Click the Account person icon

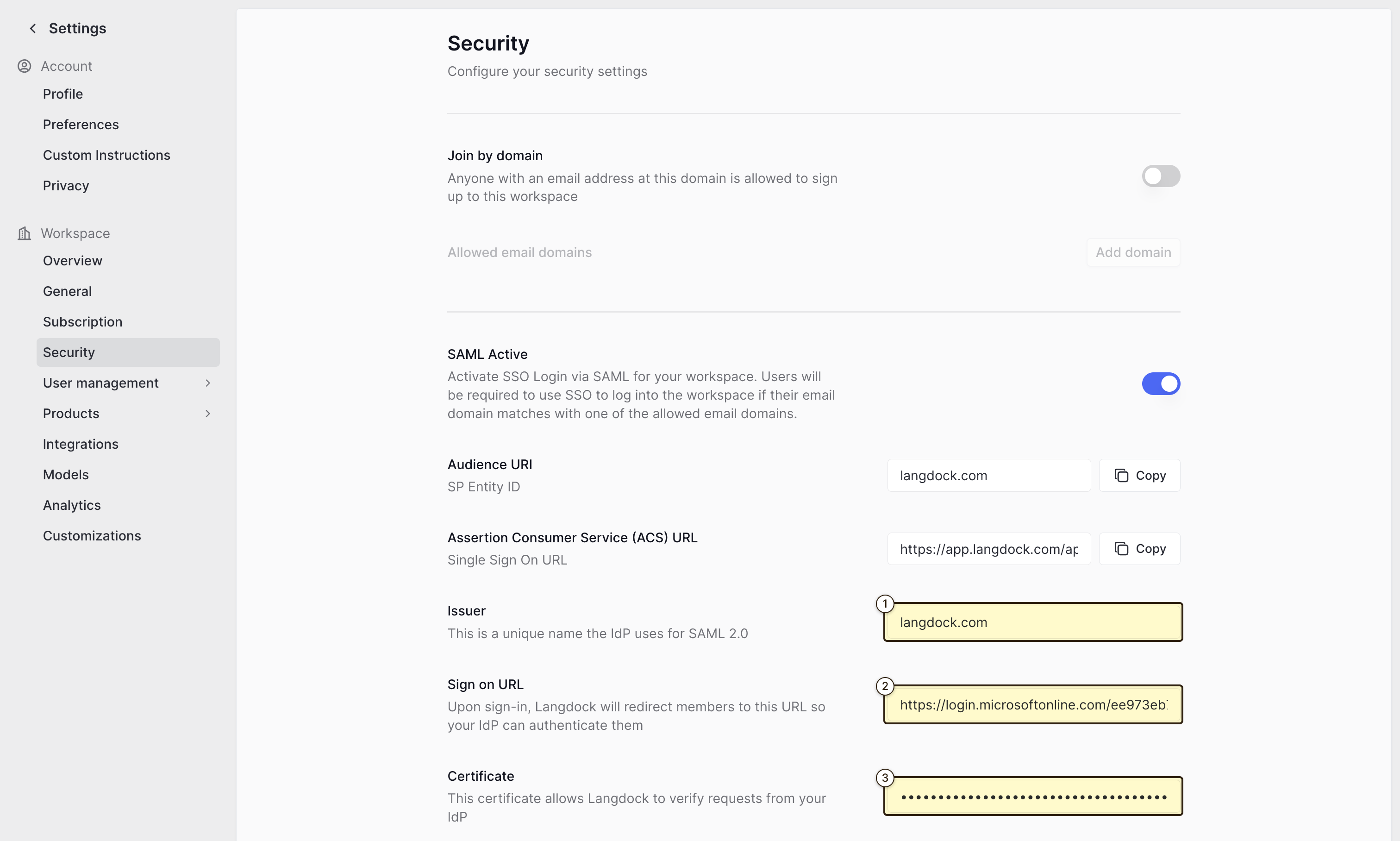25,66
